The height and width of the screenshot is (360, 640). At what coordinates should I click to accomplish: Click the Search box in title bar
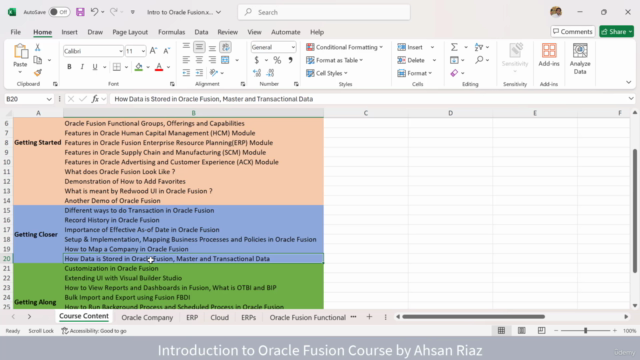point(324,12)
